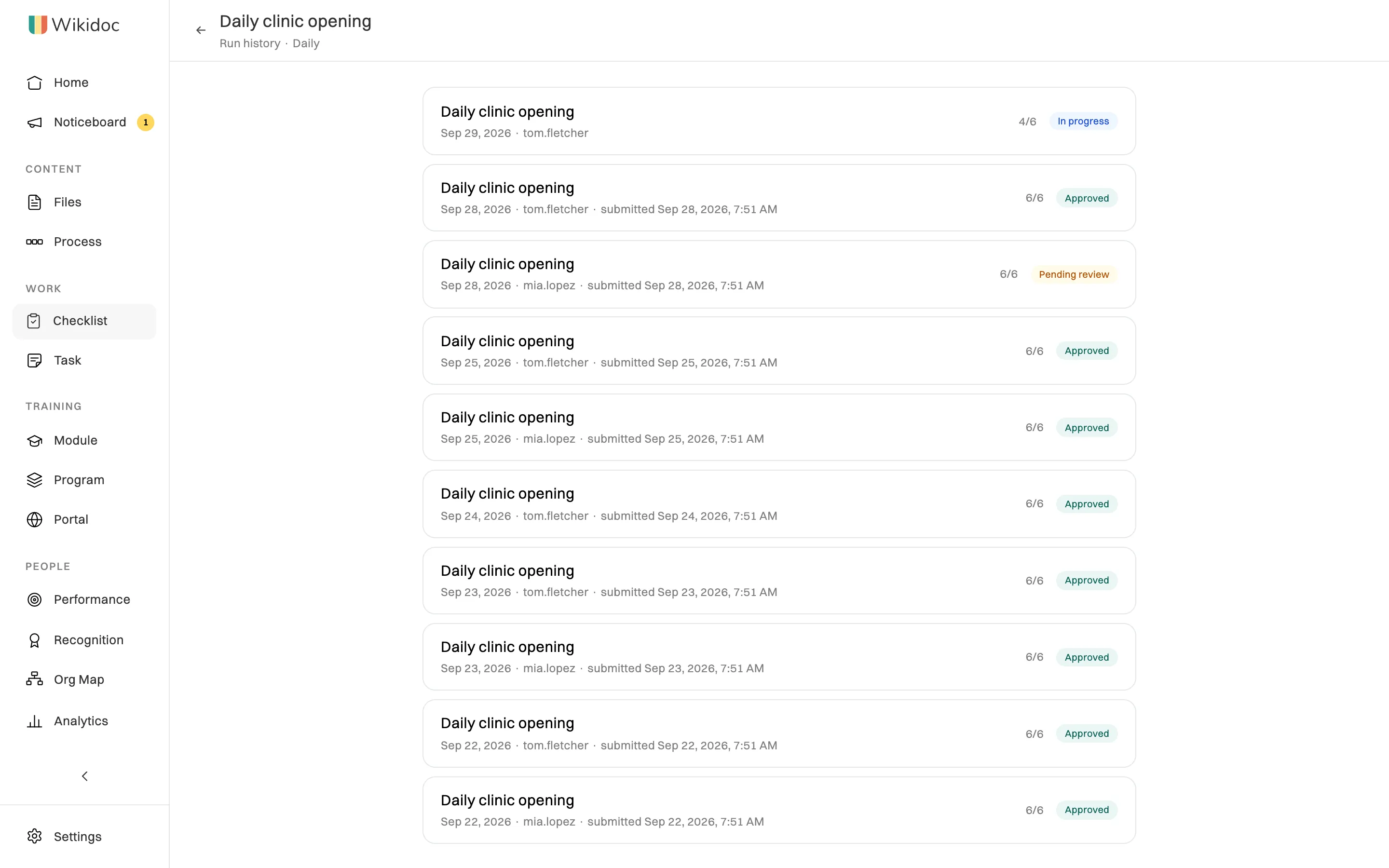Click the Checklist clipboard icon
Image resolution: width=1389 pixels, height=868 pixels.
pos(34,321)
